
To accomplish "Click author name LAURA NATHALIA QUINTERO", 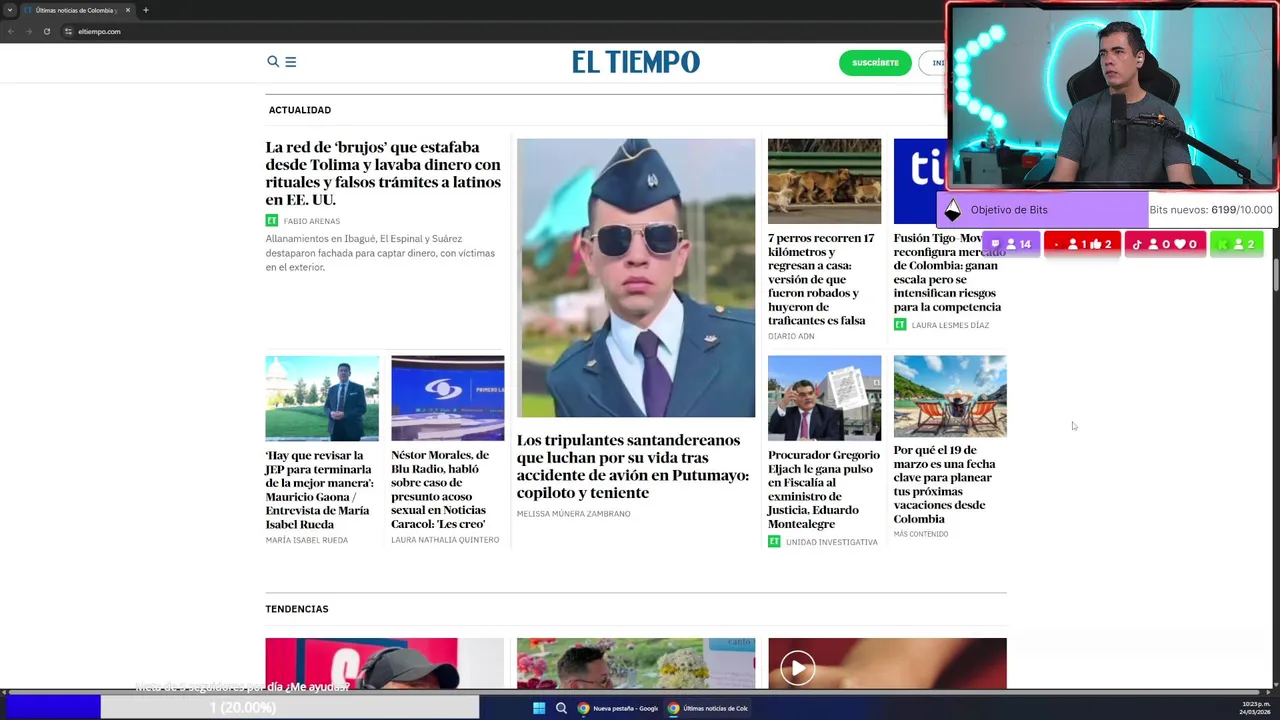I will point(445,540).
